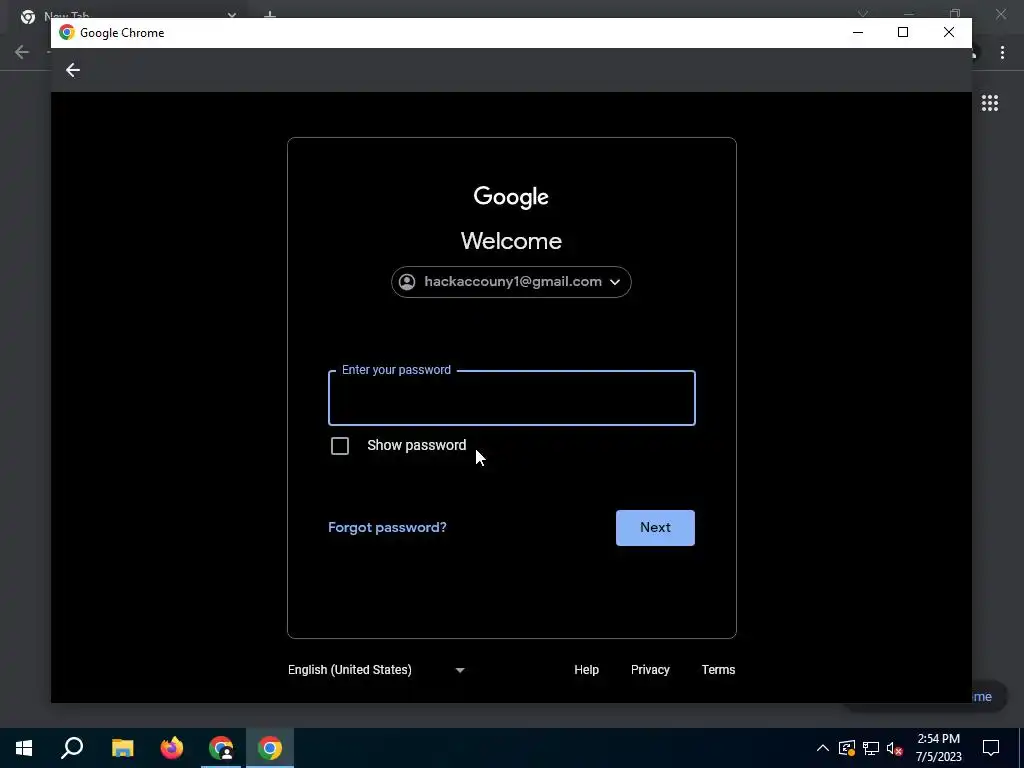
Task: Focus the Enter your password field
Action: tap(512, 398)
